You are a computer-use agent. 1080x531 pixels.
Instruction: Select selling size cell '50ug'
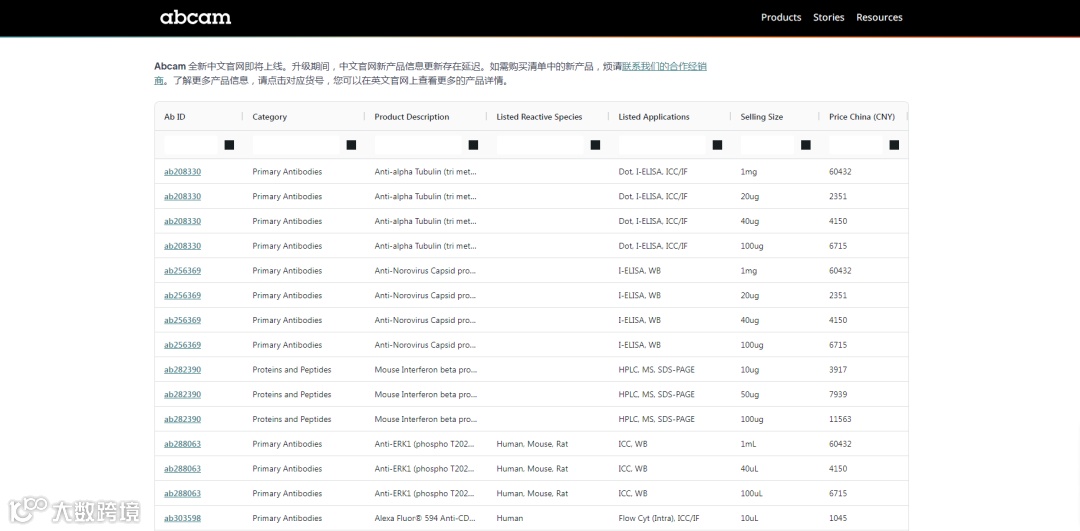pyautogui.click(x=750, y=395)
